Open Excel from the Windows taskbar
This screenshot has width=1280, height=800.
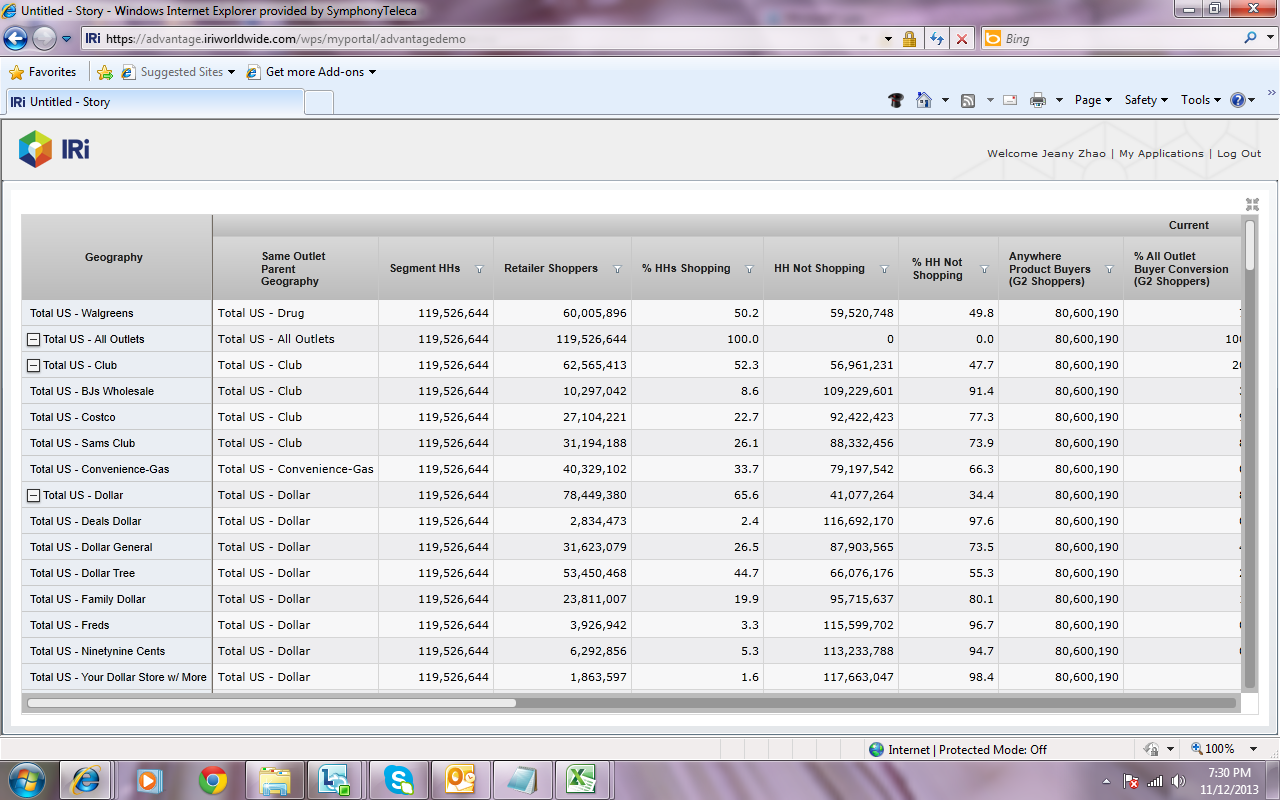pos(581,779)
